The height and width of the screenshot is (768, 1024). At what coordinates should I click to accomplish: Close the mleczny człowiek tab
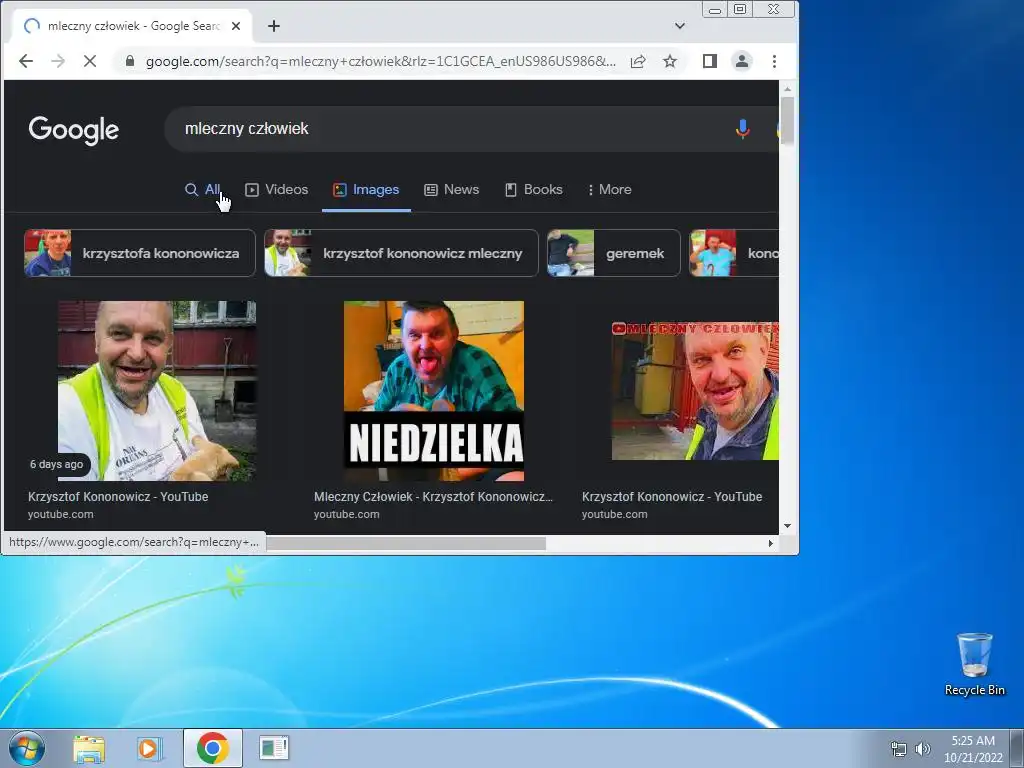tap(236, 26)
